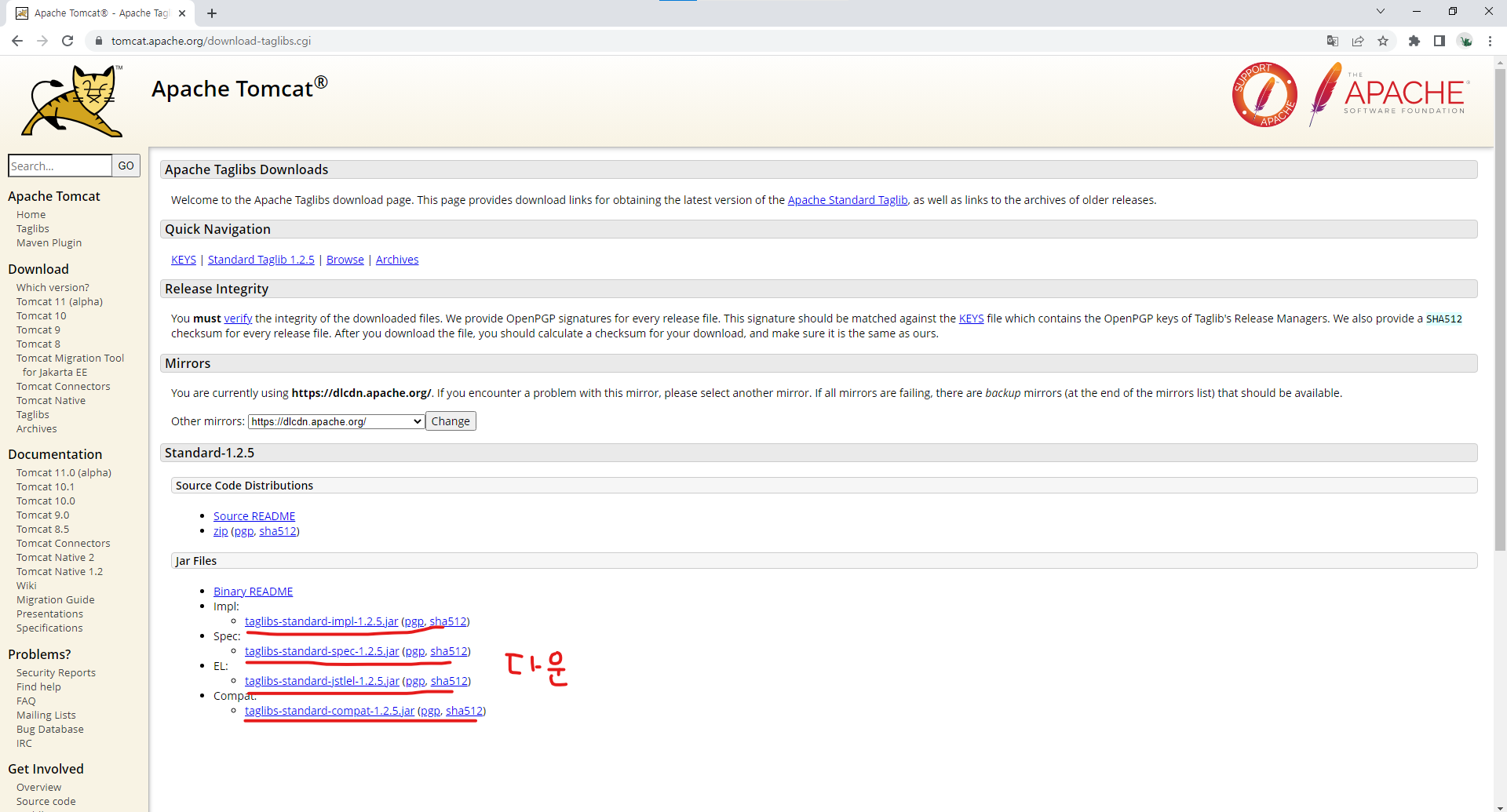Open the Security Reports link

click(56, 672)
